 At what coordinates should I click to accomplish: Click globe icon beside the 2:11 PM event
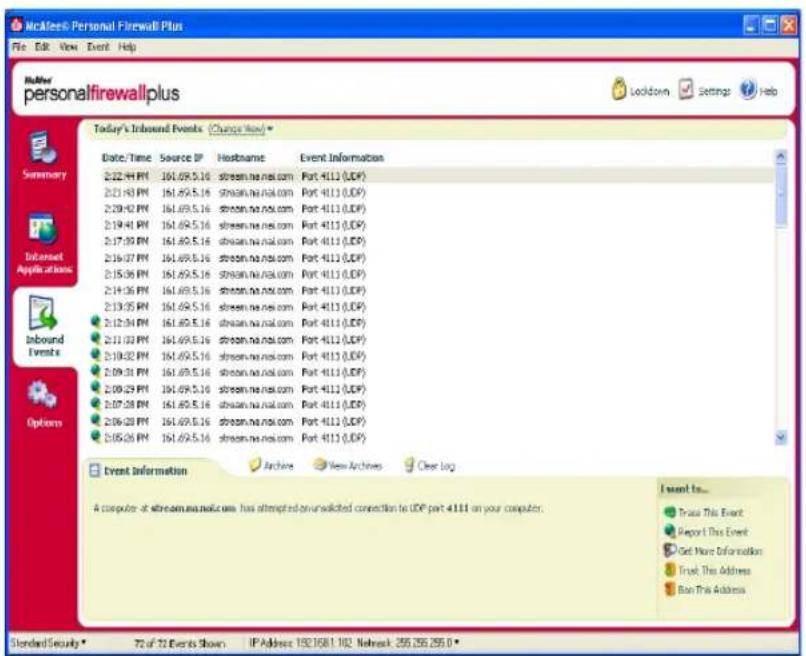(x=96, y=338)
